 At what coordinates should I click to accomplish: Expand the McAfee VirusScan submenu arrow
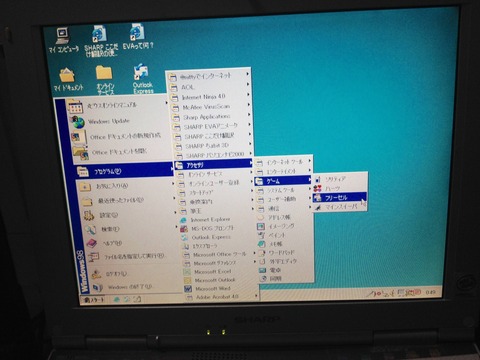[249, 105]
